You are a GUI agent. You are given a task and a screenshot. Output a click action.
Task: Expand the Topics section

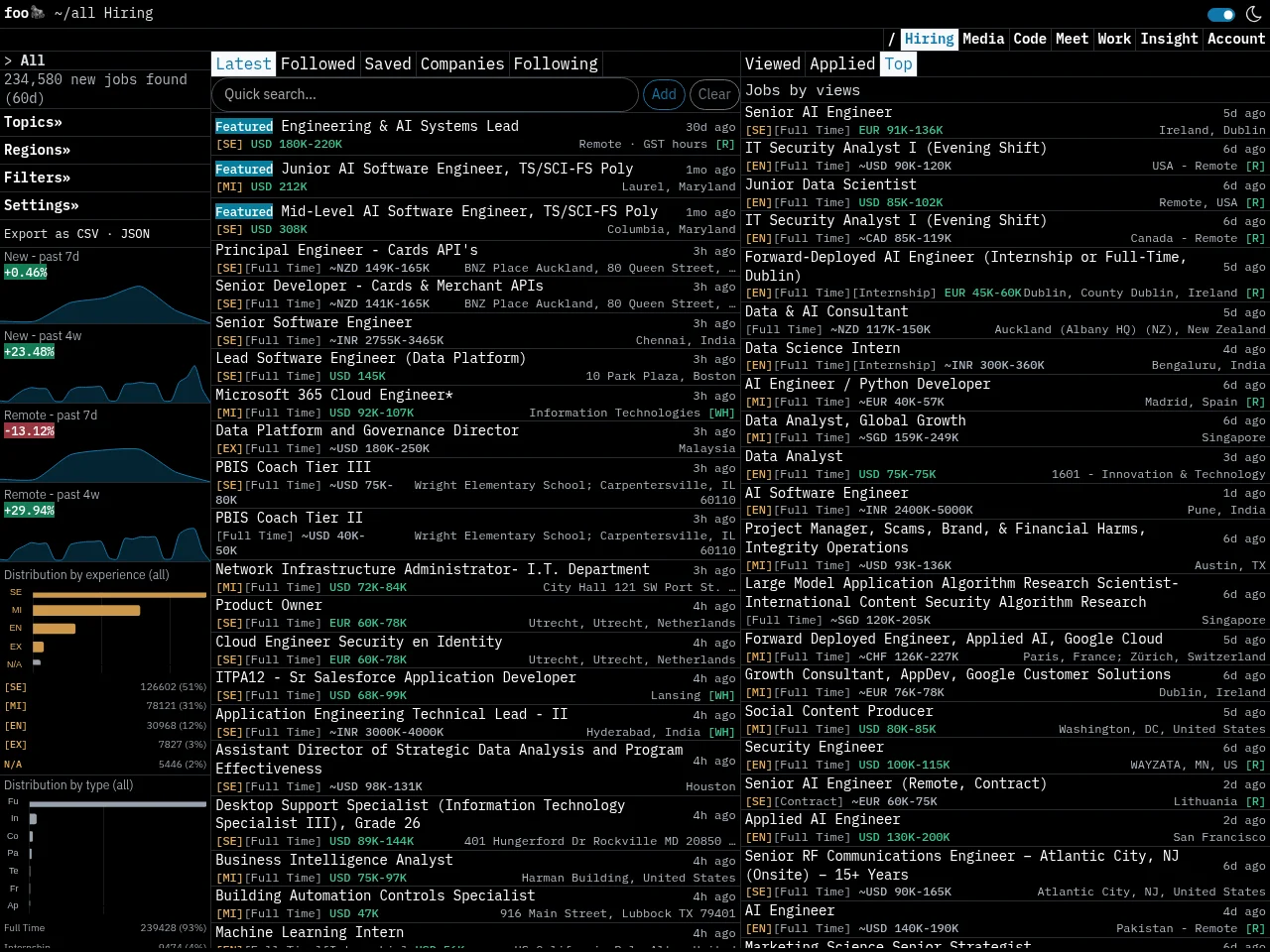(x=33, y=122)
